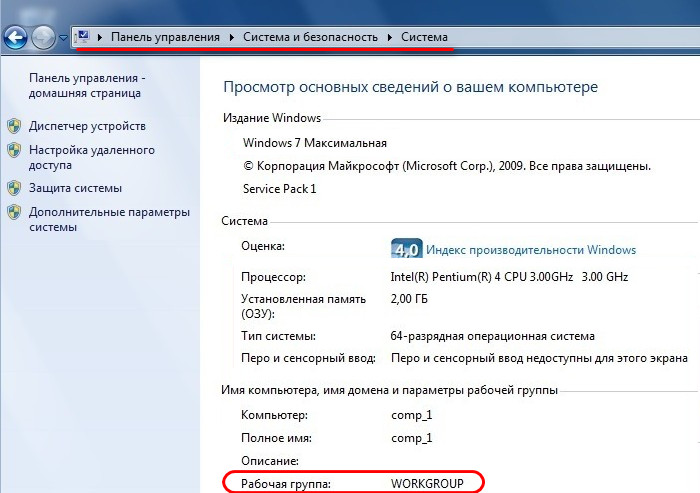
Task: Click the 64-разрядная операционная система value
Action: tap(492, 336)
